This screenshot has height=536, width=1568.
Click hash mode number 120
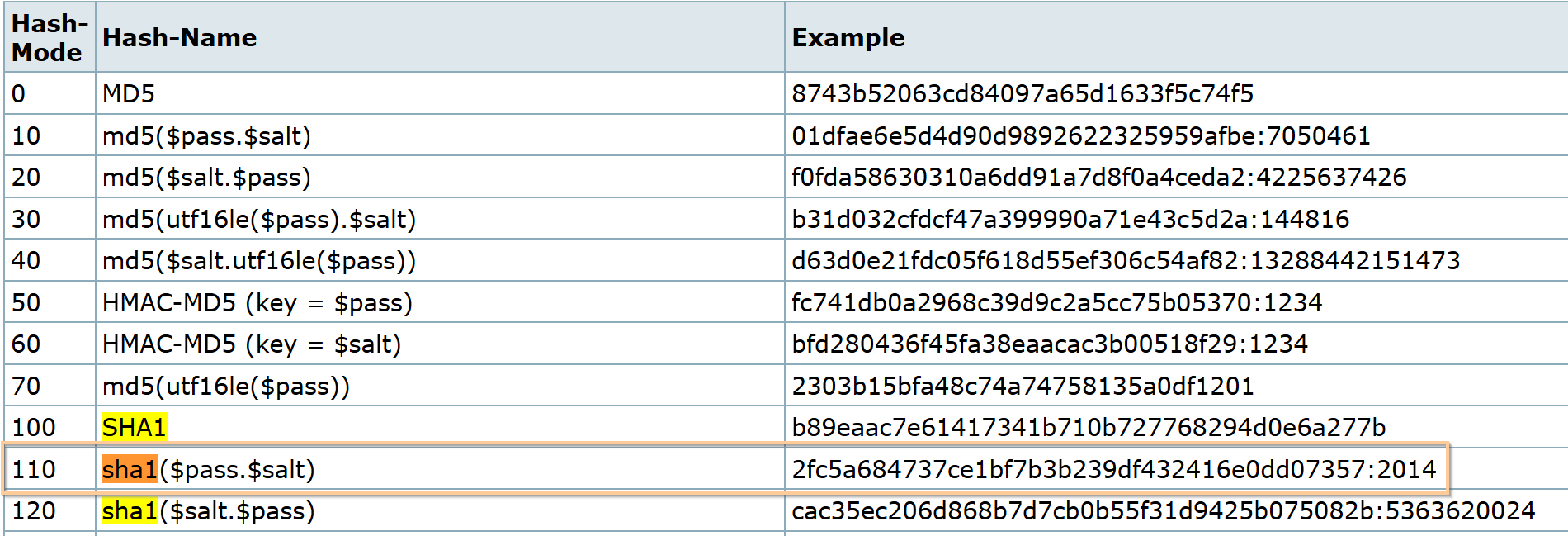[34, 510]
